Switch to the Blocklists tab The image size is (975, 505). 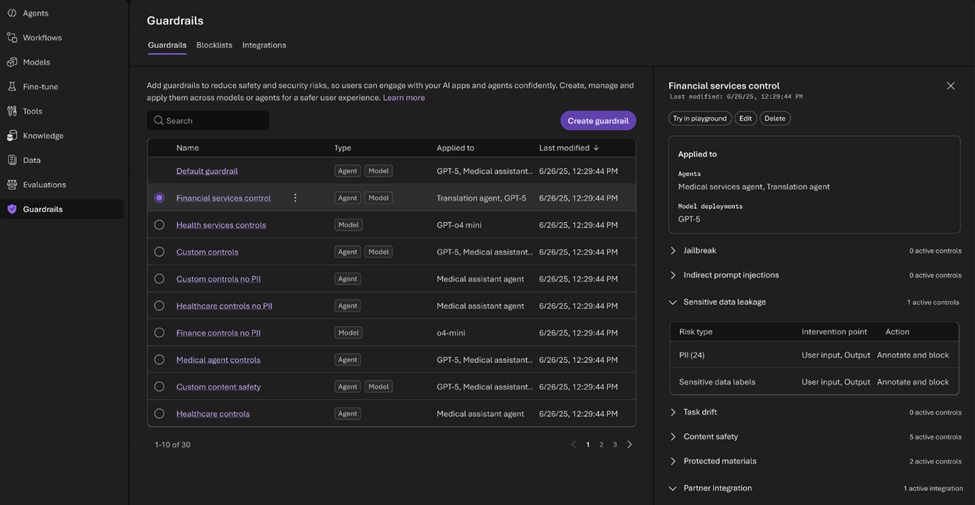pos(214,45)
